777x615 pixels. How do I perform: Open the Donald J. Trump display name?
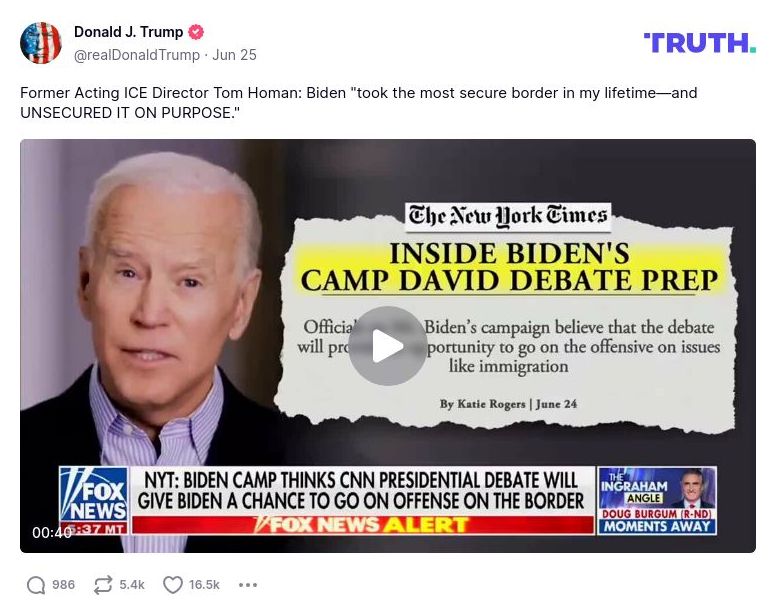coord(129,32)
